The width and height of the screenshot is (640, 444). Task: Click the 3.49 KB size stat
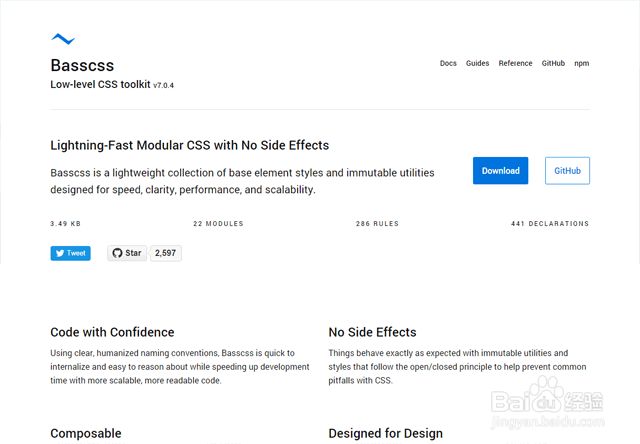66,224
